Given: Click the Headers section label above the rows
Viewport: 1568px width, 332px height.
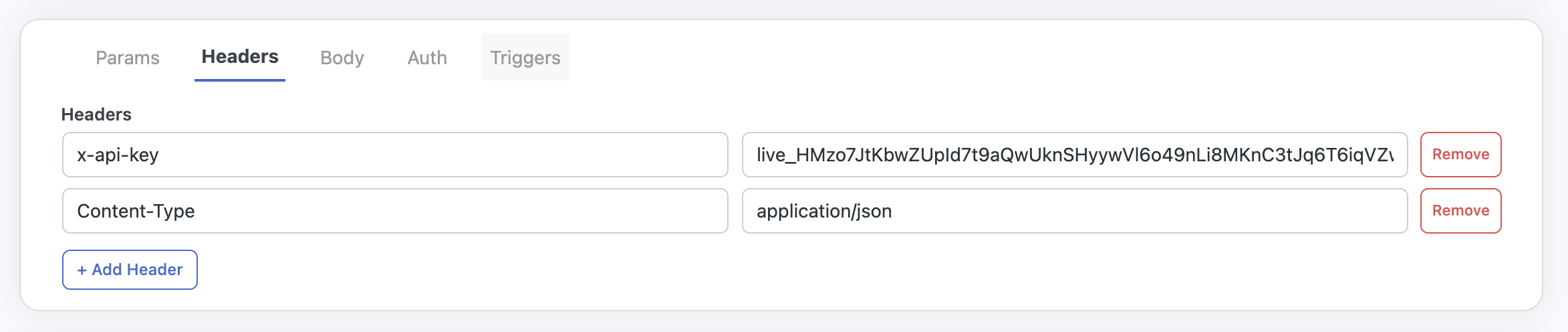Looking at the screenshot, I should coord(96,114).
